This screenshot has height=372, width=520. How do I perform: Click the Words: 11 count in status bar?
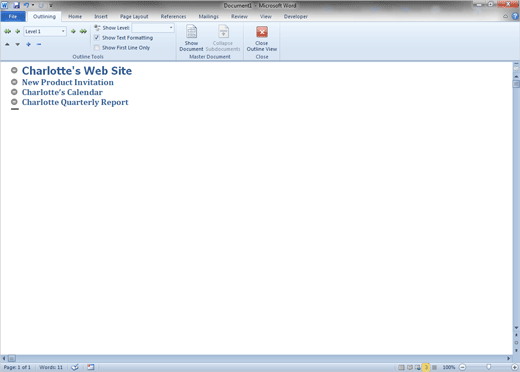[51, 367]
